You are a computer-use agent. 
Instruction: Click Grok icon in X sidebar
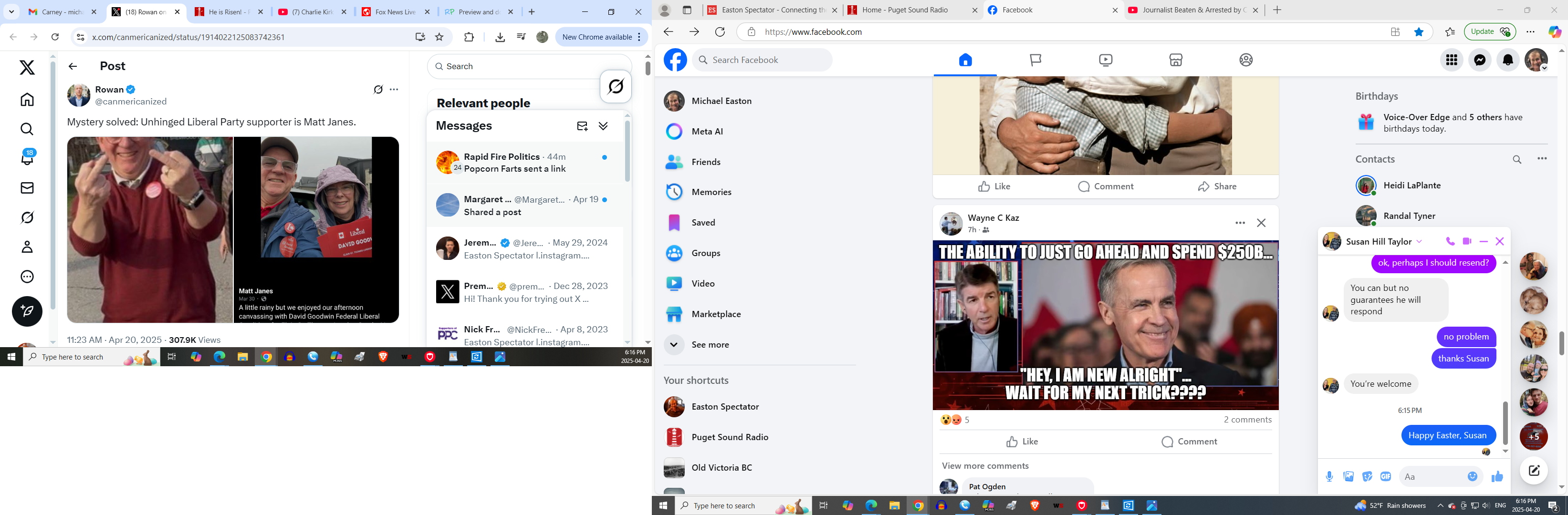pos(27,217)
